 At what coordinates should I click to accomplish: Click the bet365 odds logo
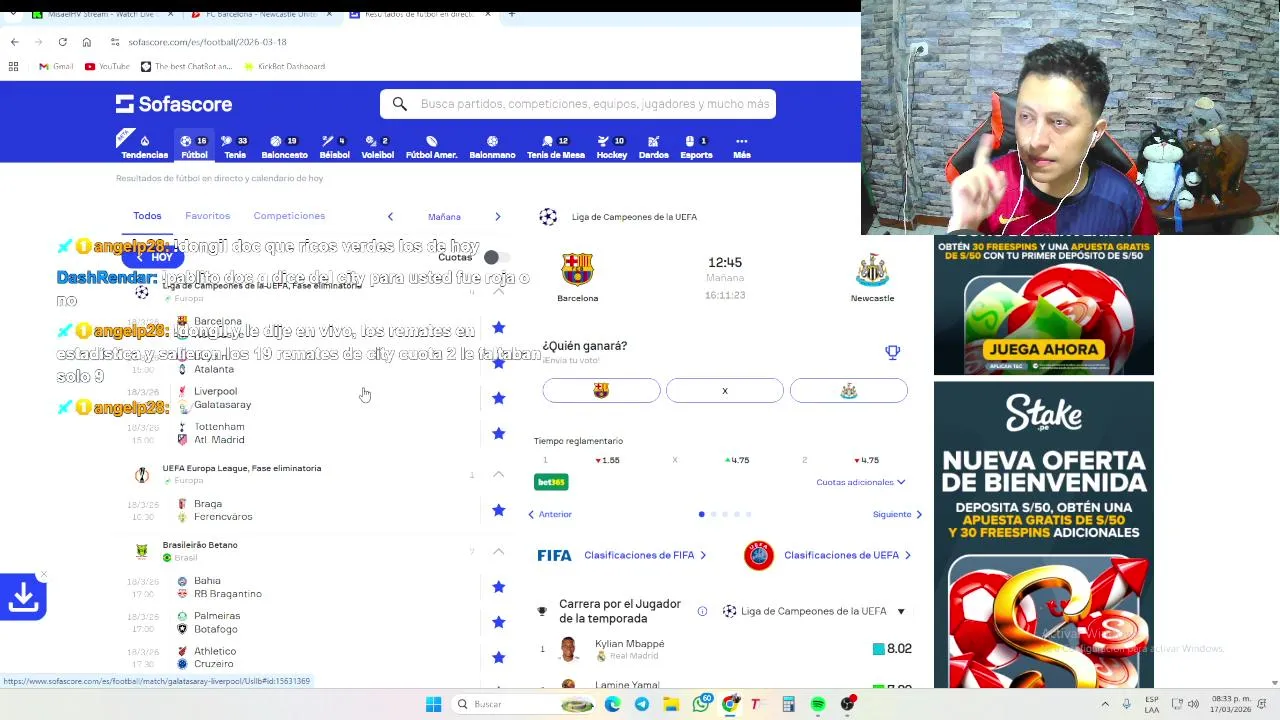(x=551, y=482)
